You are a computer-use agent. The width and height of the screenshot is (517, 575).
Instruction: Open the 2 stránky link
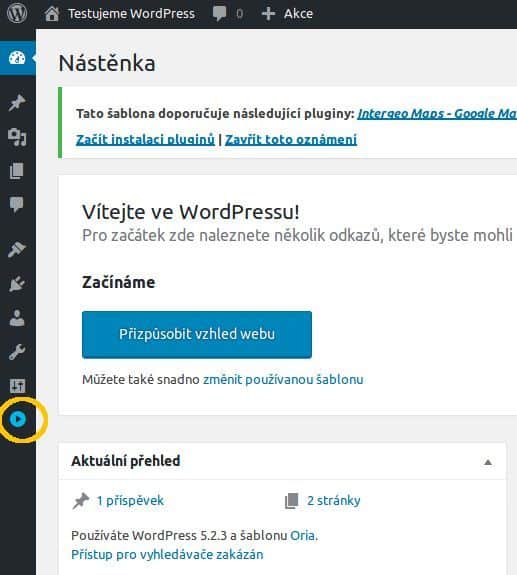334,501
